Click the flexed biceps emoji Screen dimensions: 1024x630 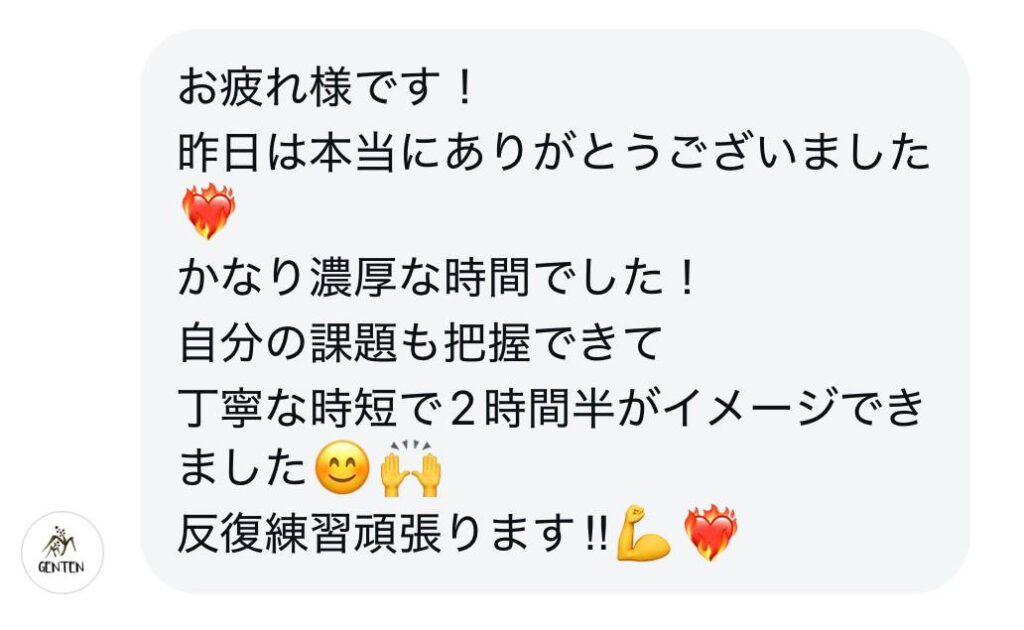pyautogui.click(x=644, y=533)
